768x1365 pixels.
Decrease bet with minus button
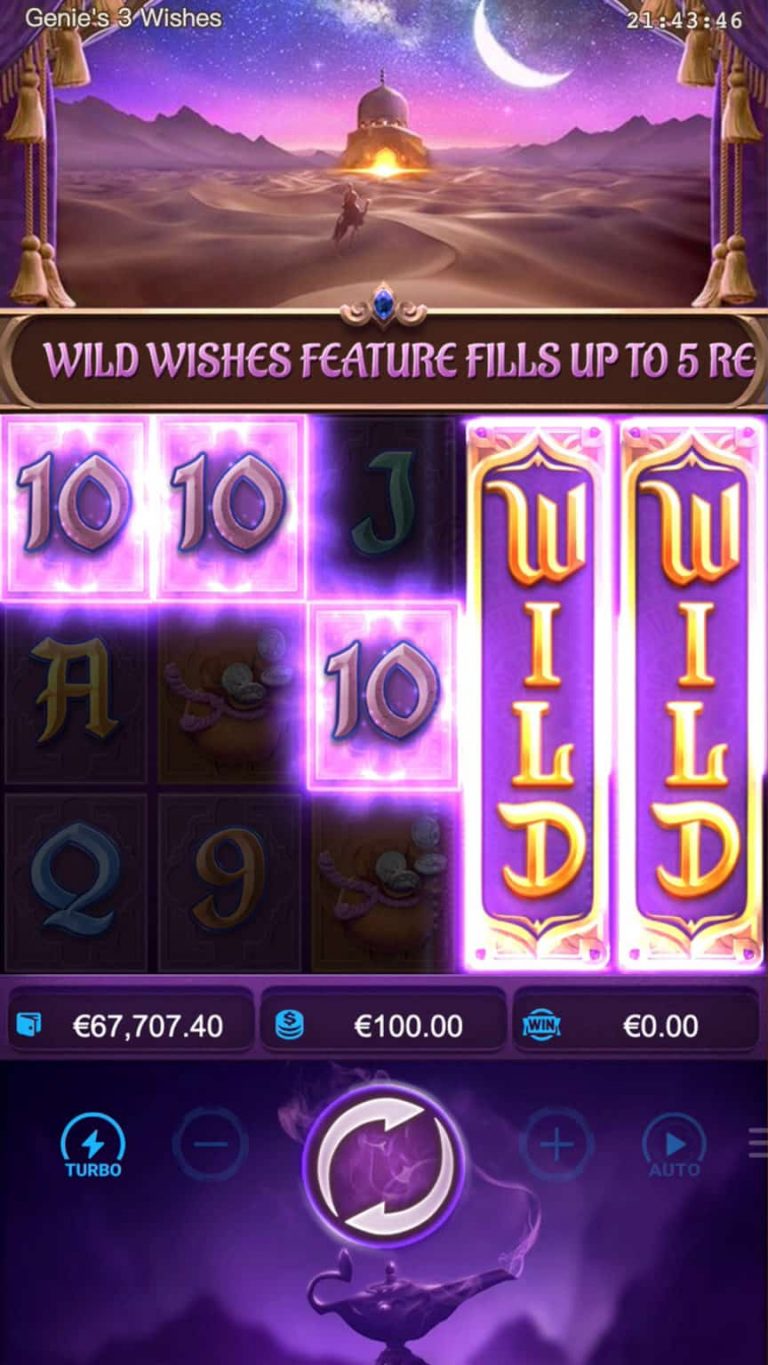(x=208, y=1144)
